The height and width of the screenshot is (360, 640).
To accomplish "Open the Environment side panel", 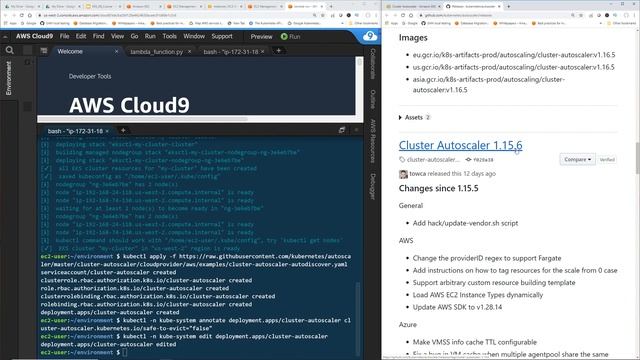I will (x=8, y=78).
